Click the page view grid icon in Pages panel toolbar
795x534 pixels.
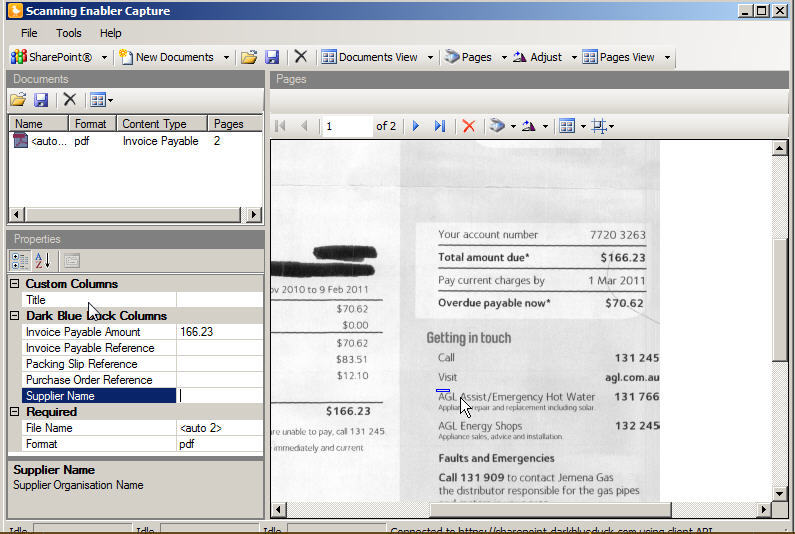[x=567, y=126]
